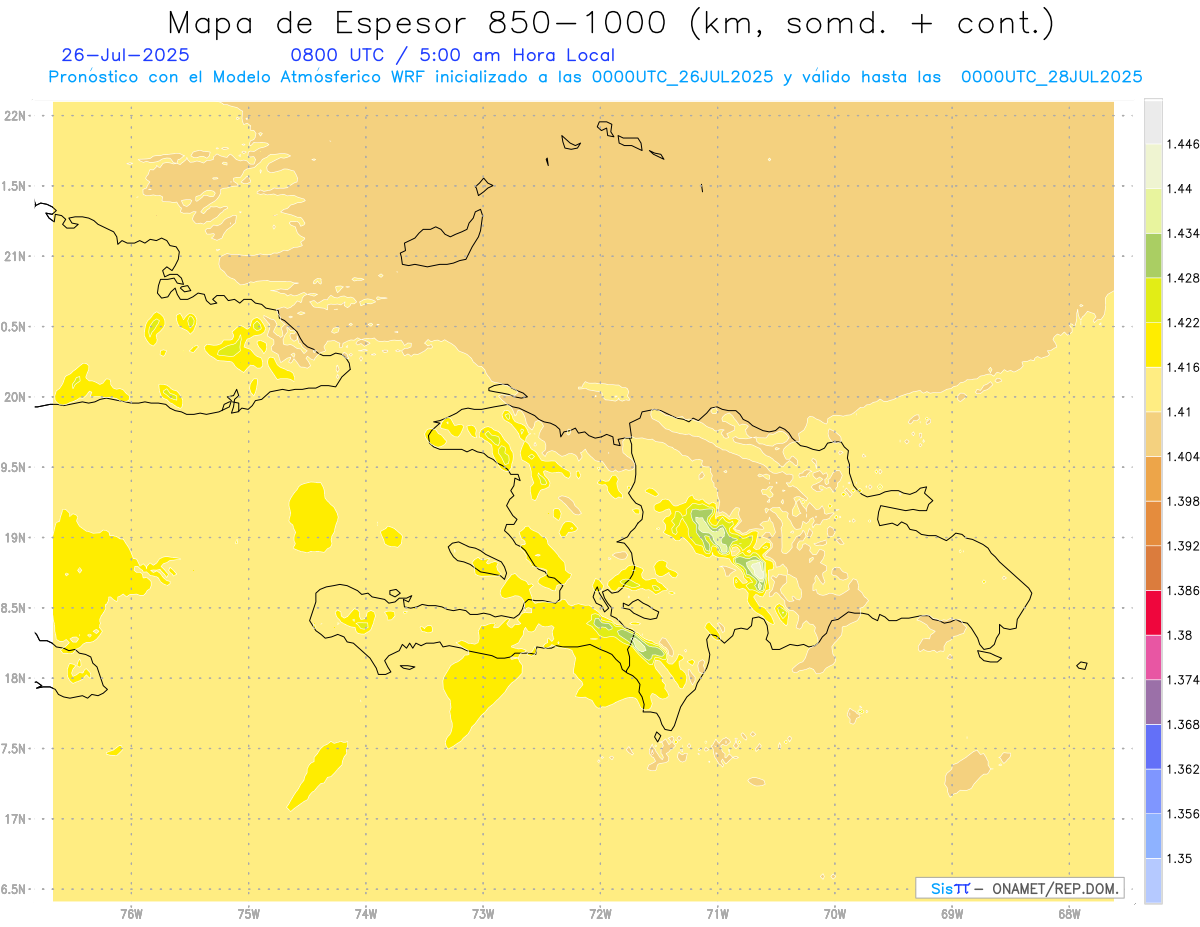The image size is (1200, 927).
Task: Click the 19N latitude axis label
Action: pyautogui.click(x=16, y=538)
